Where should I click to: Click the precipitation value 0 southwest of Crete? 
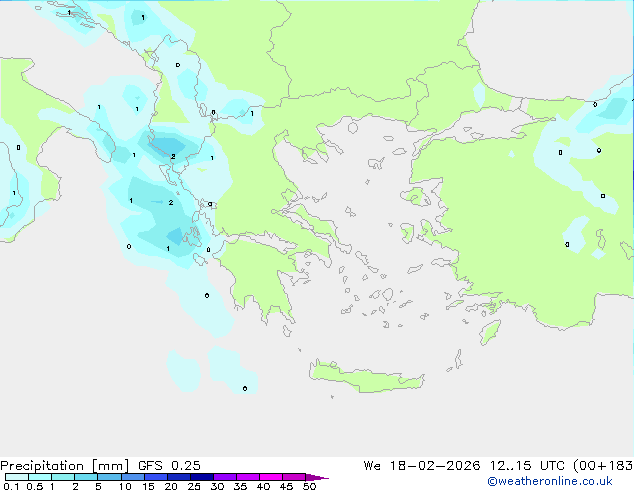[x=245, y=389]
